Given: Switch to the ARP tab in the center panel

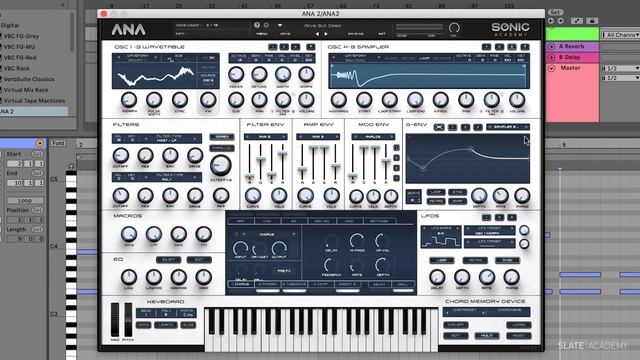Looking at the screenshot, I should pos(241,221).
